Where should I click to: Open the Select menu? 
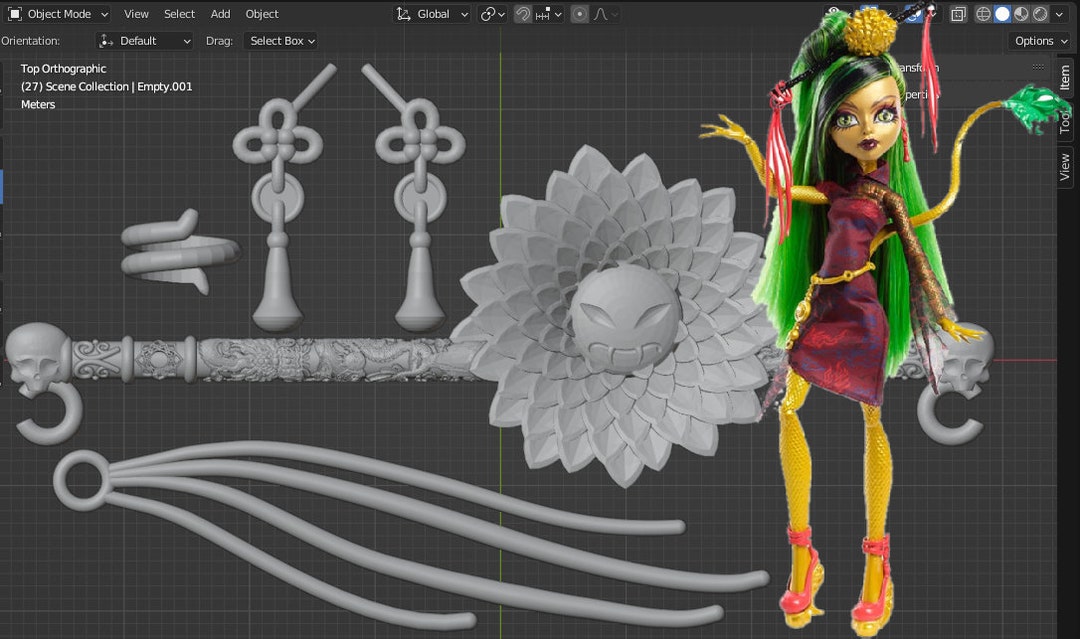(179, 14)
